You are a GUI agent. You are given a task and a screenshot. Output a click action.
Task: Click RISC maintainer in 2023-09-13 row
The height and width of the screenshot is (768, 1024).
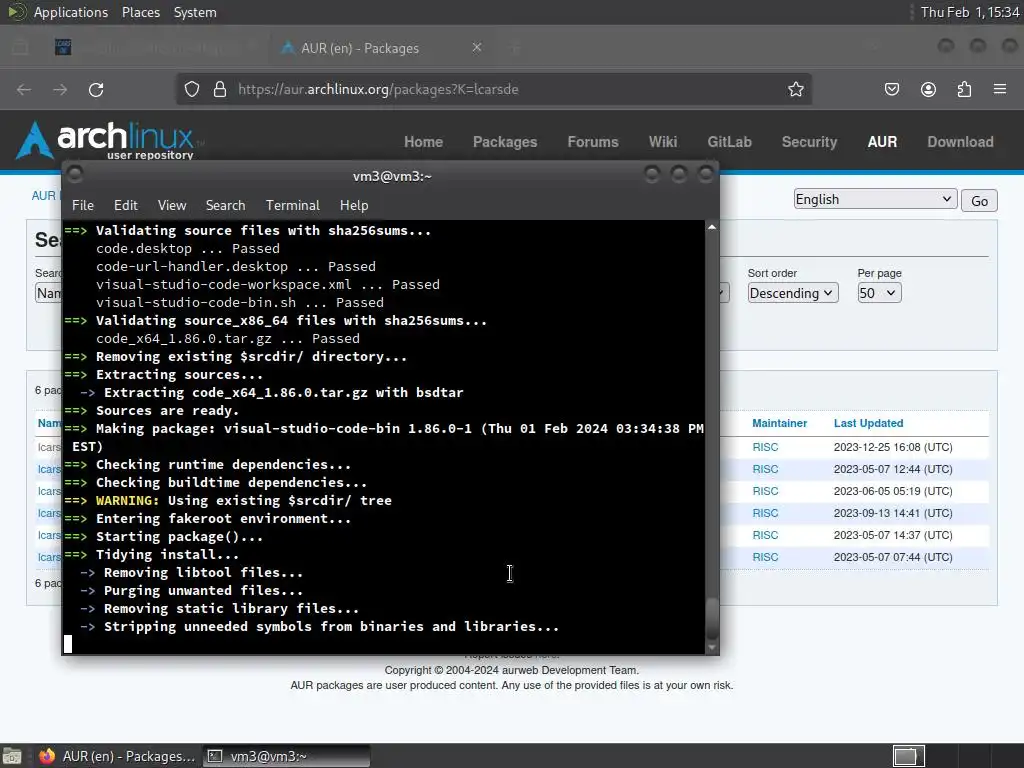point(765,513)
